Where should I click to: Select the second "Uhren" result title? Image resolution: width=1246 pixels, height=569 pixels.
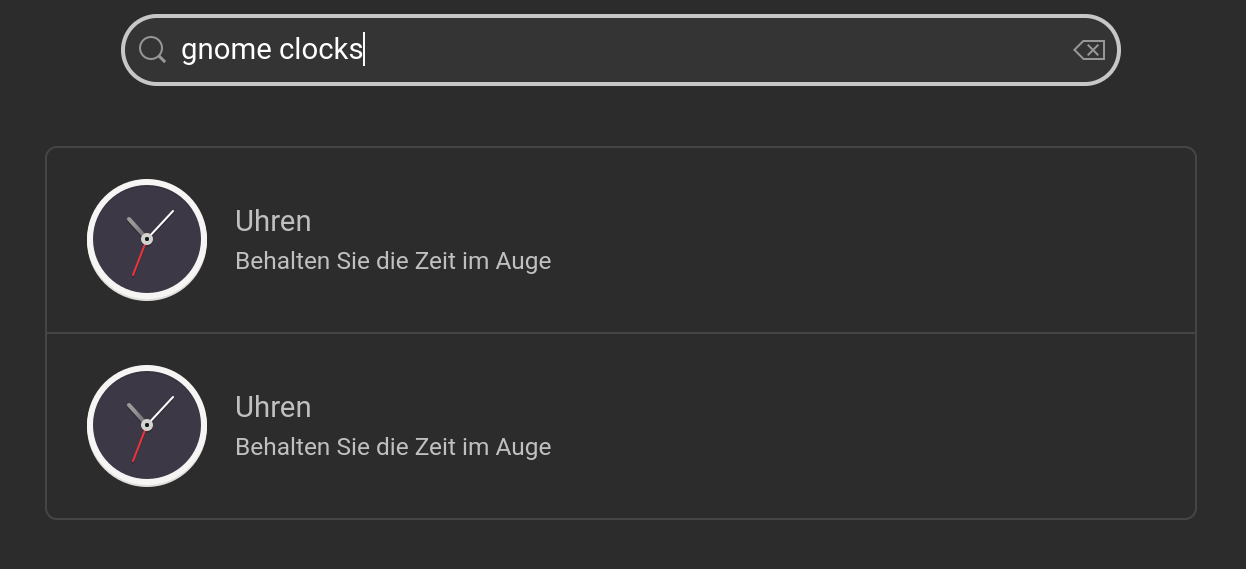pyautogui.click(x=273, y=407)
